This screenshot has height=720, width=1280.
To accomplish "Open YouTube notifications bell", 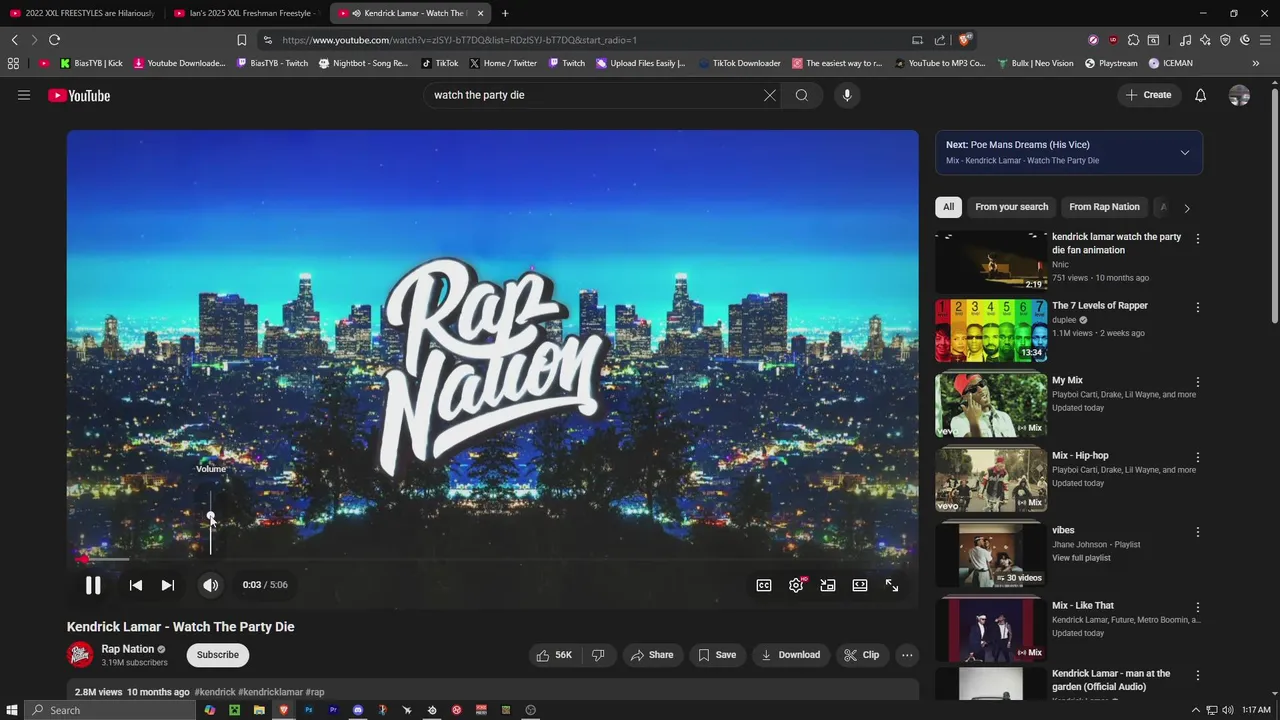I will tap(1201, 95).
